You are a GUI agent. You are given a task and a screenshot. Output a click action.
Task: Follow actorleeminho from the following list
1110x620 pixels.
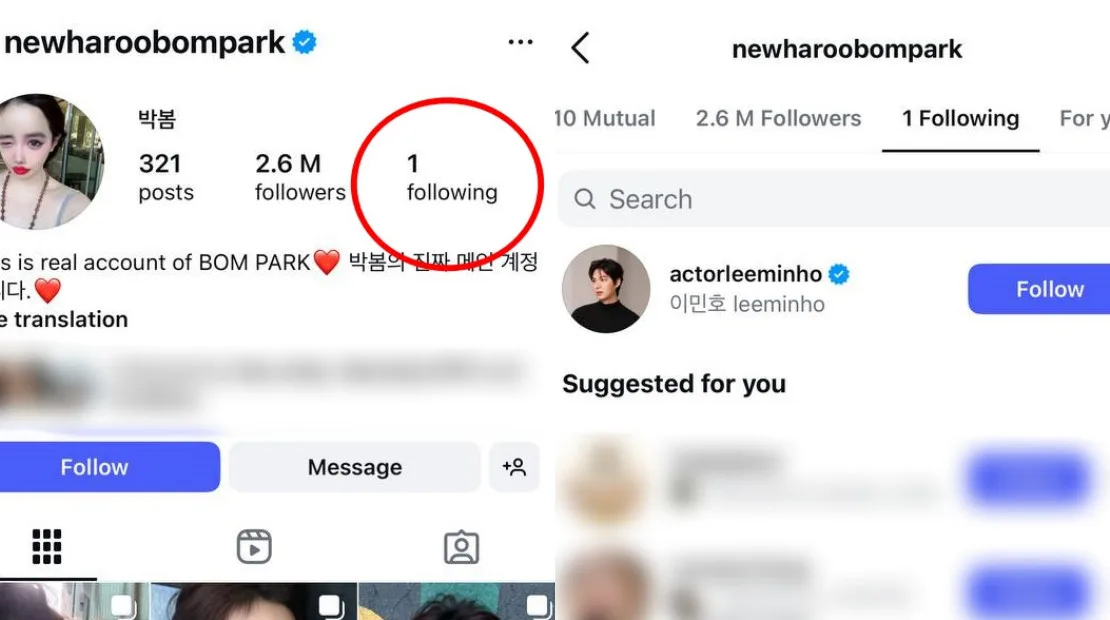1040,289
